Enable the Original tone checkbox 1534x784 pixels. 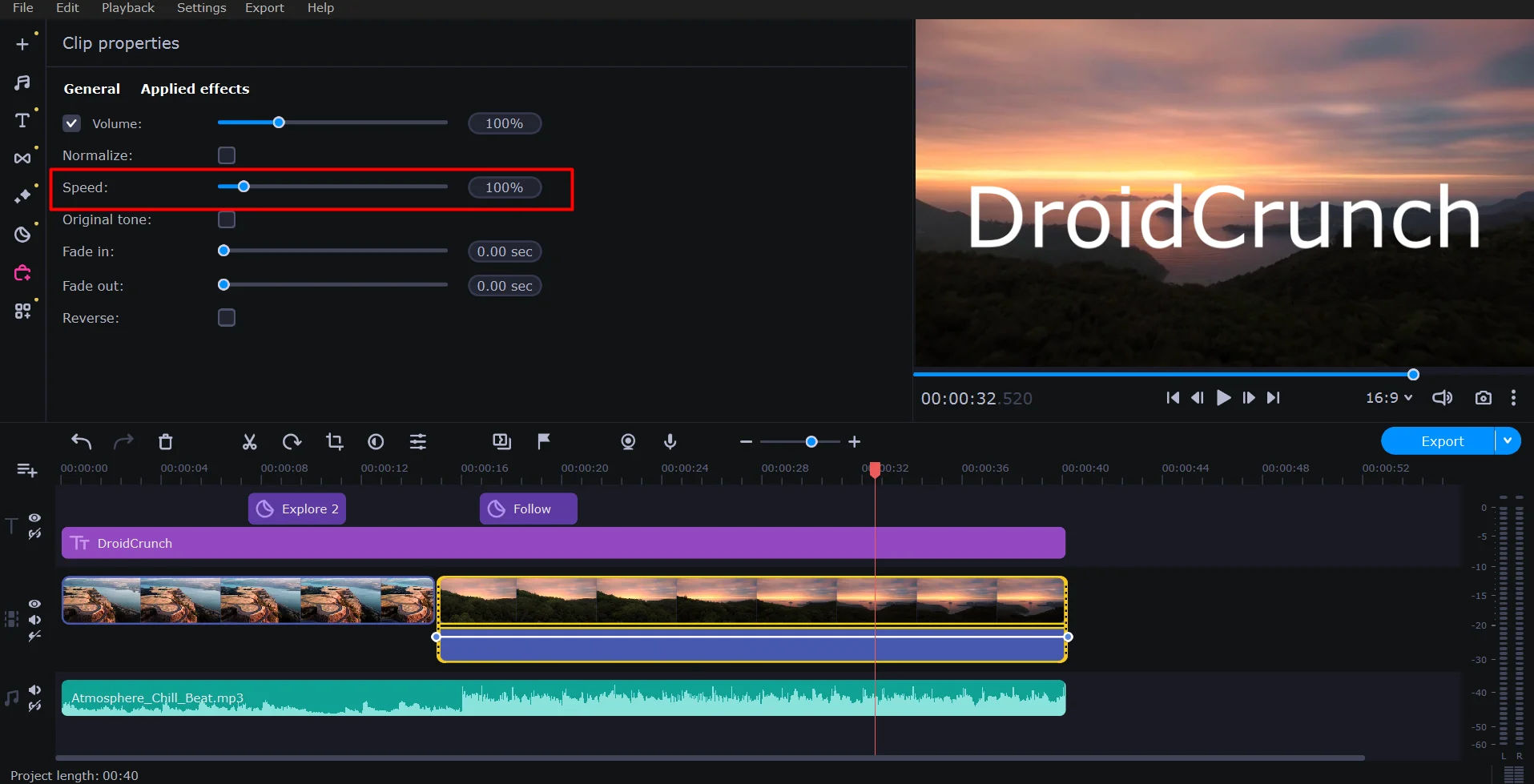227,219
